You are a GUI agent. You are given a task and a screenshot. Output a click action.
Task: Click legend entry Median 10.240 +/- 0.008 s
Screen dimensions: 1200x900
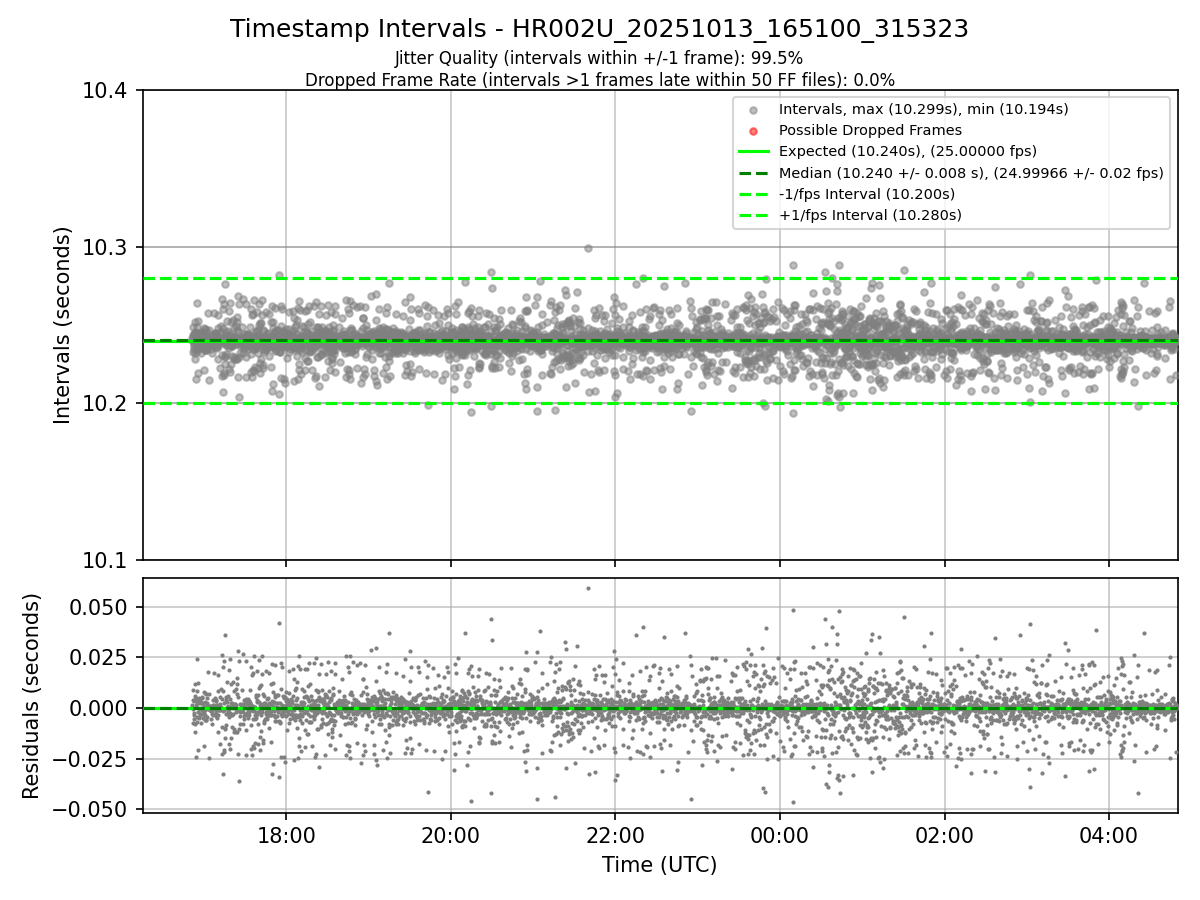(x=971, y=173)
